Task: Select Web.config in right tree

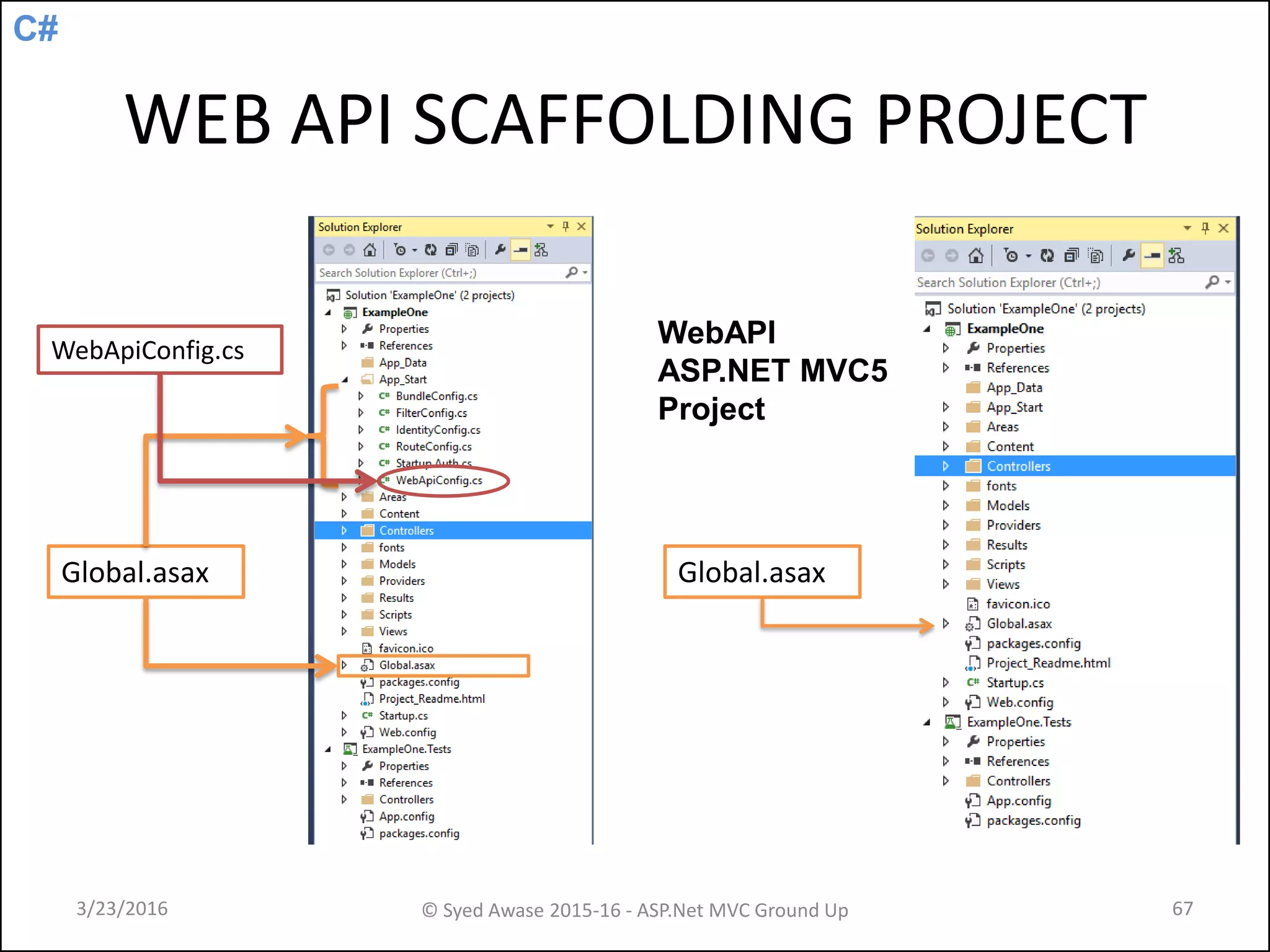Action: click(x=1020, y=702)
